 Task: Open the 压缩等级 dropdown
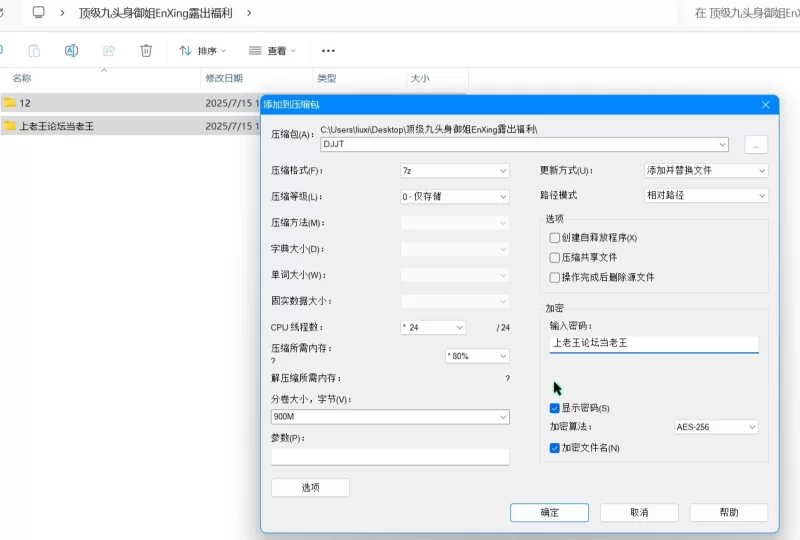pos(455,197)
